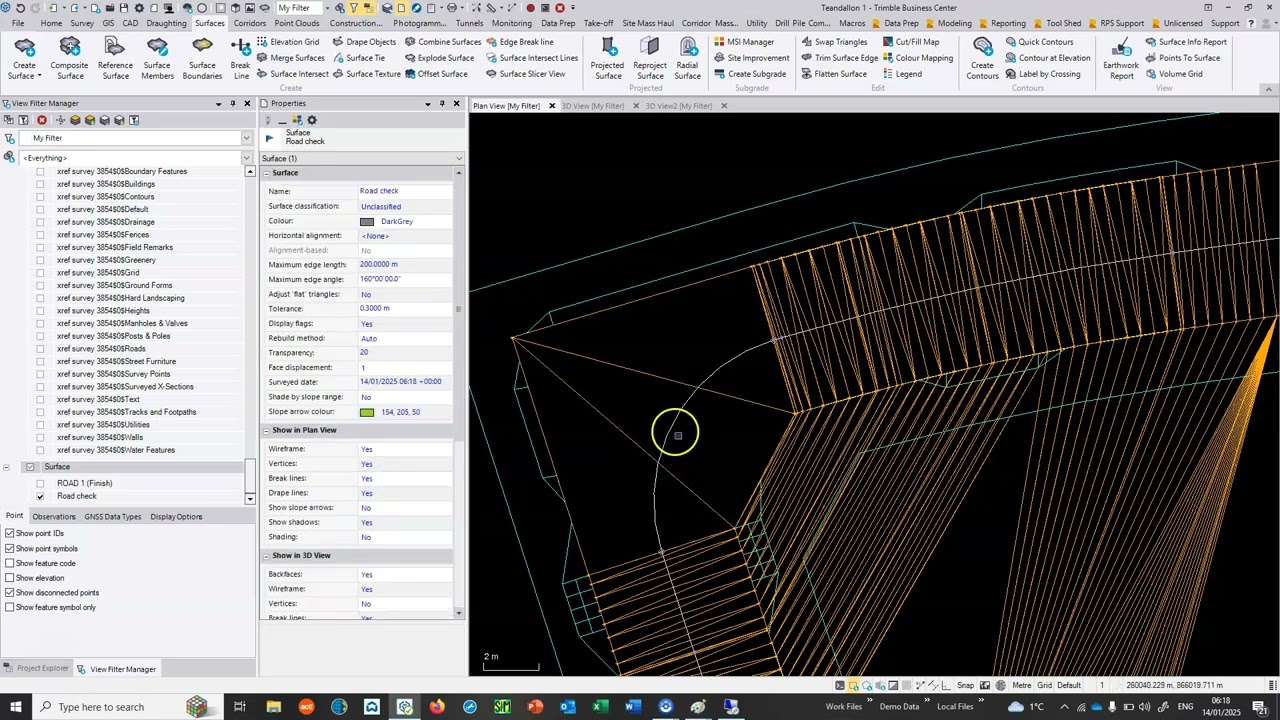Select the Reference Surface tool
Screen dimensions: 1280x720
(115, 58)
